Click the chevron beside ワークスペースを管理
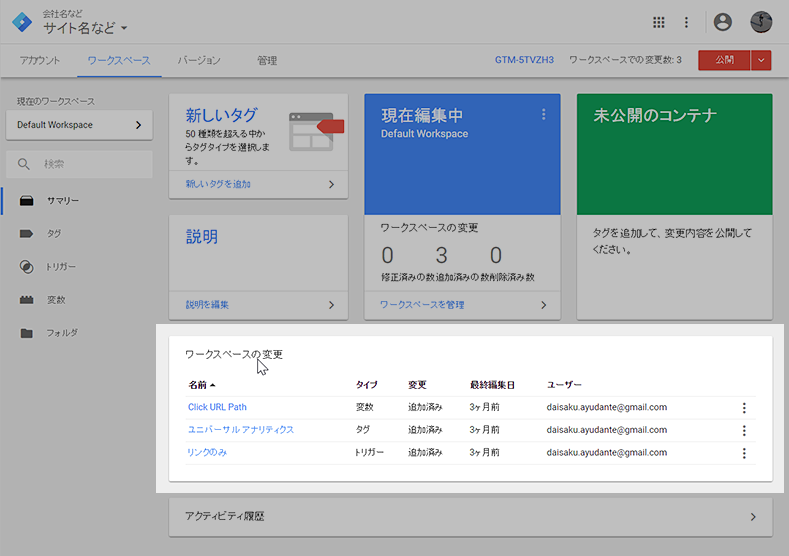 (543, 305)
